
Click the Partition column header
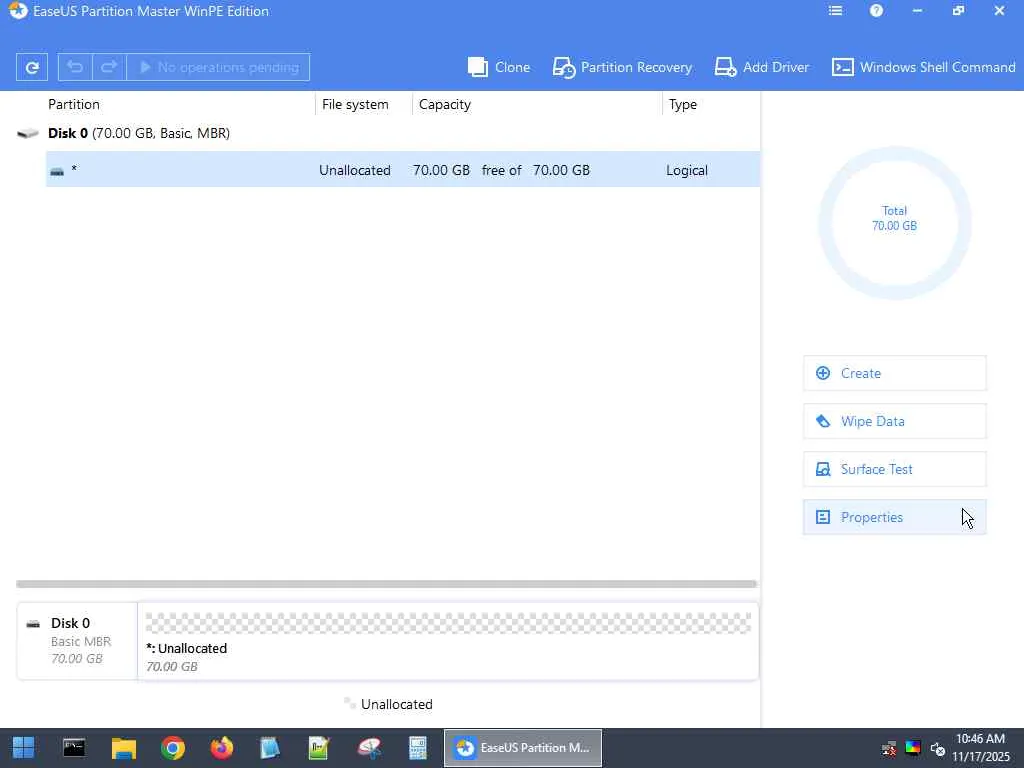[74, 104]
